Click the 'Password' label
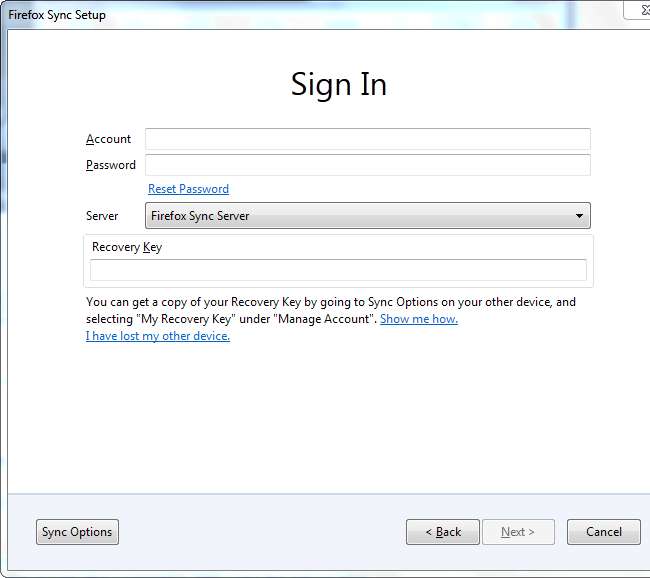650x578 pixels. point(111,165)
